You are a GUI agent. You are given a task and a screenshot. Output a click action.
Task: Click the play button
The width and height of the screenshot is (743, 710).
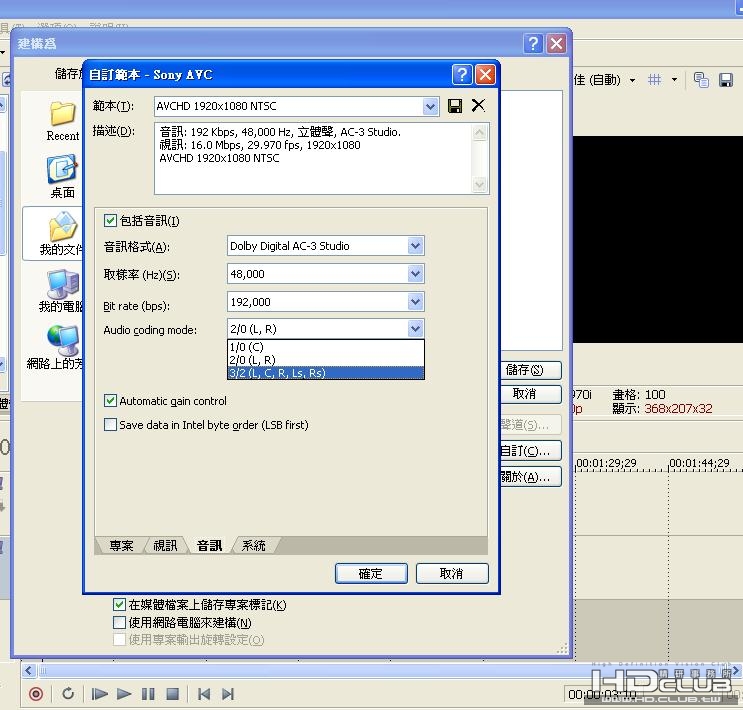[x=124, y=694]
